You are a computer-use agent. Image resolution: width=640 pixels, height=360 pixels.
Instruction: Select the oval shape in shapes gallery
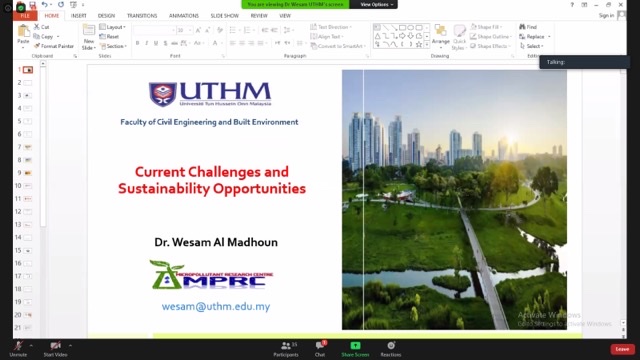411,27
